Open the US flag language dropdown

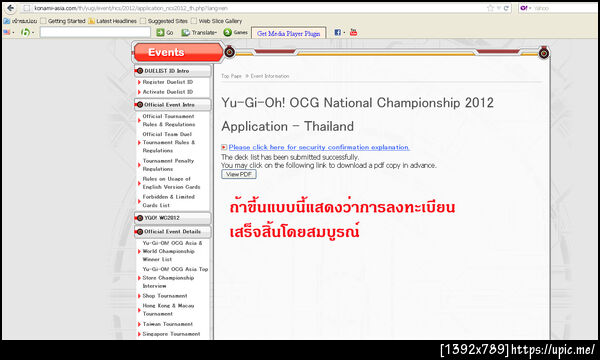[x=9, y=33]
